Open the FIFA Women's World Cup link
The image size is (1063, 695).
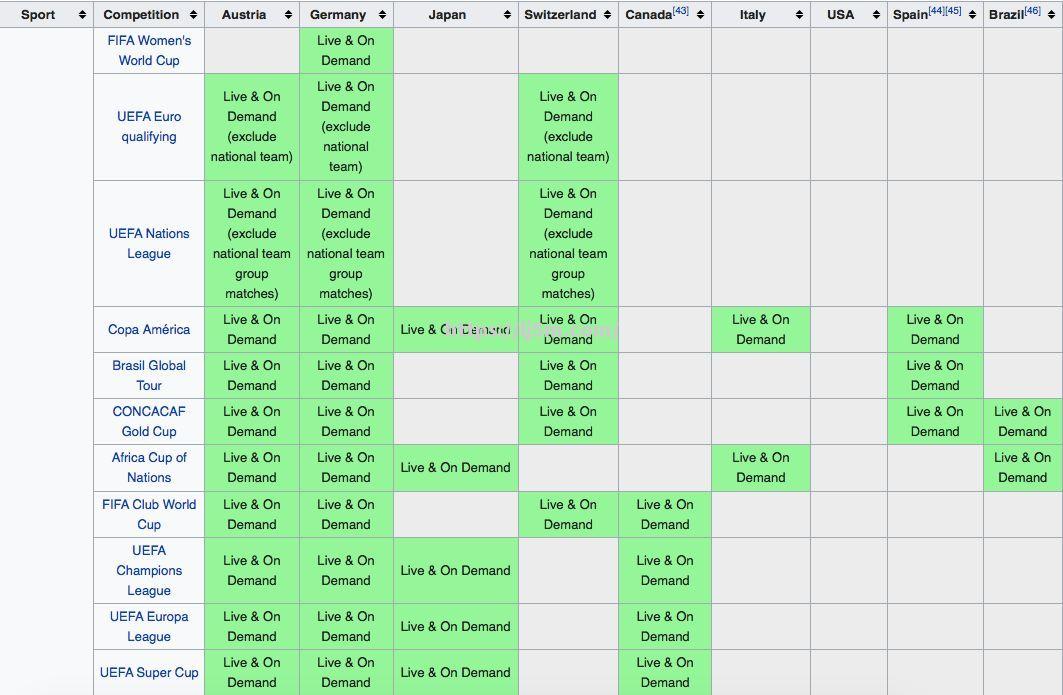coord(149,50)
